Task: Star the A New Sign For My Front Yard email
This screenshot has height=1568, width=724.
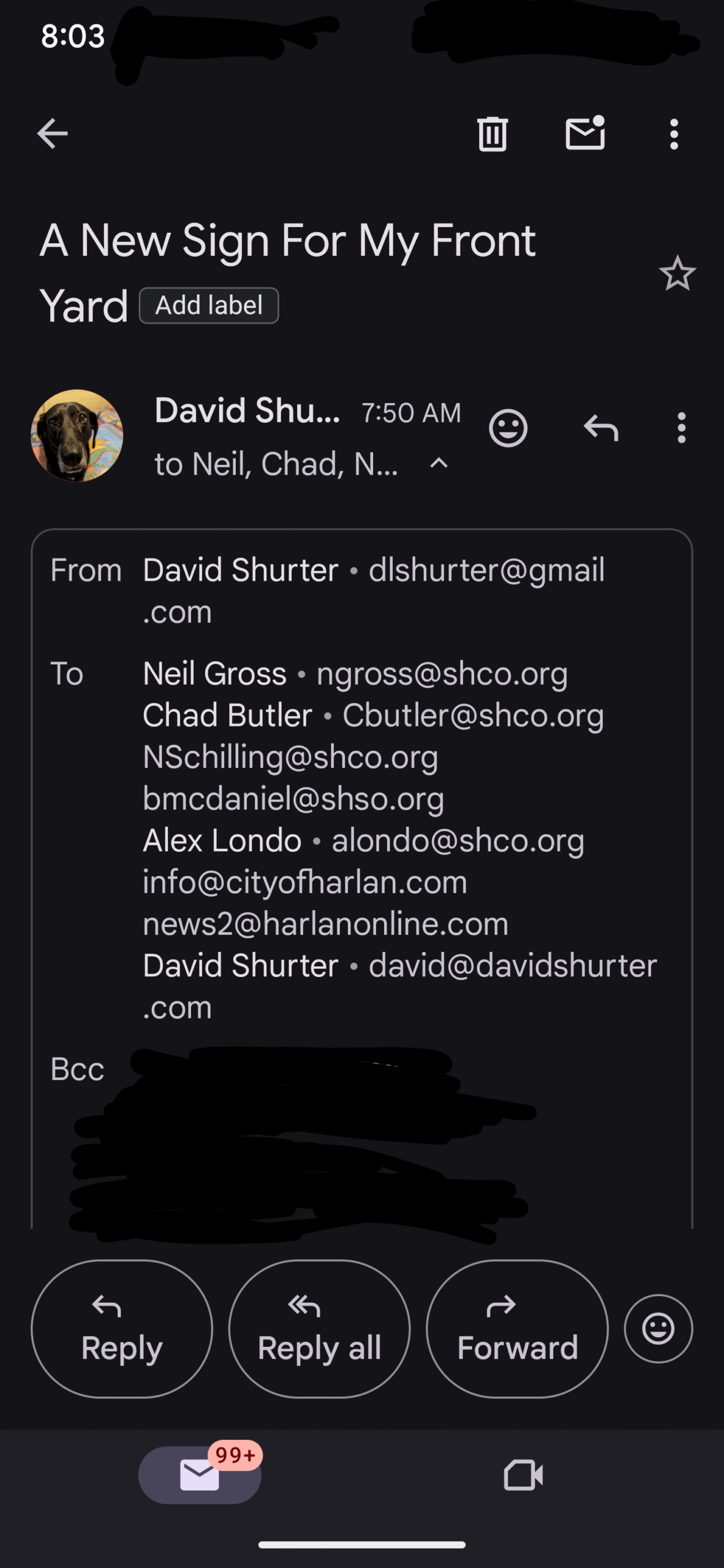Action: [x=677, y=273]
